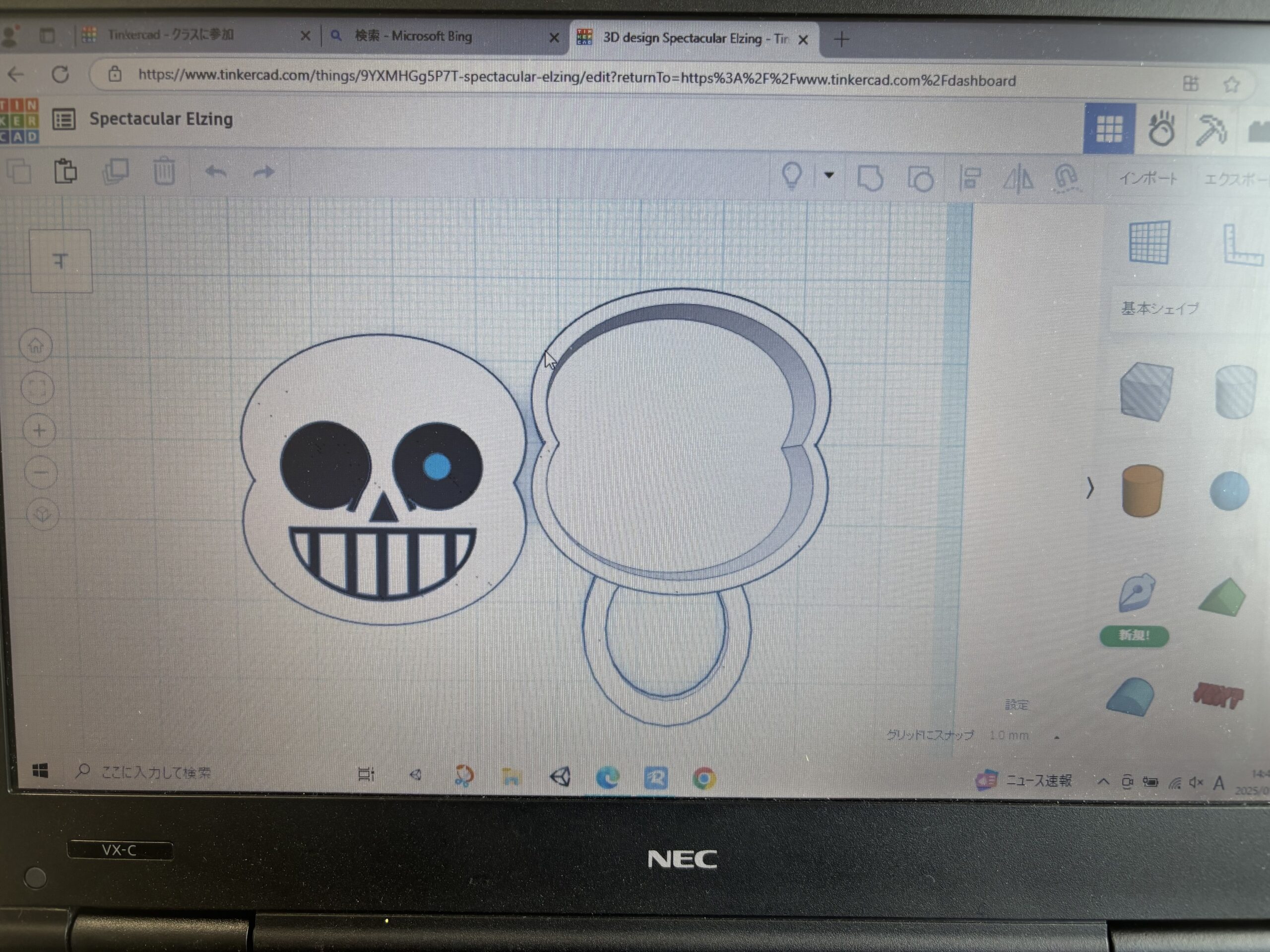Click the Align tool icon
The image size is (1270, 952).
(970, 178)
